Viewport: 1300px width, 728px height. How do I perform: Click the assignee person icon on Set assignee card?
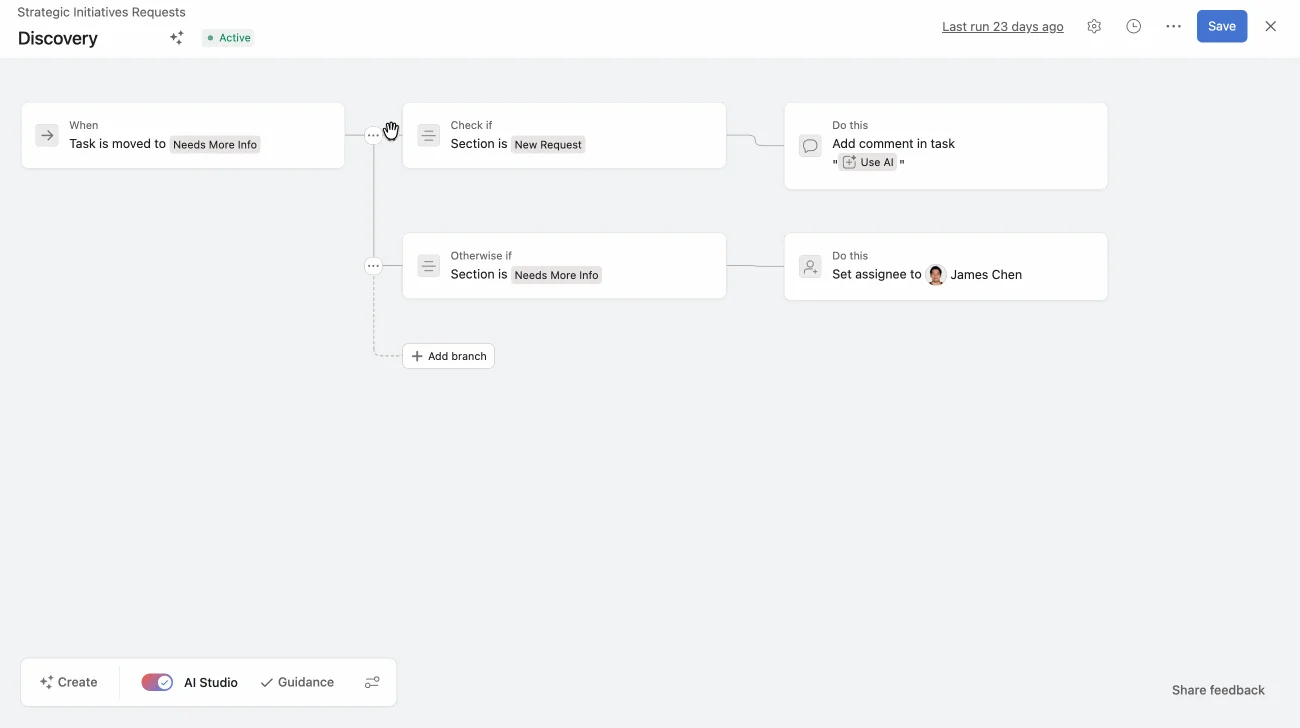point(810,266)
